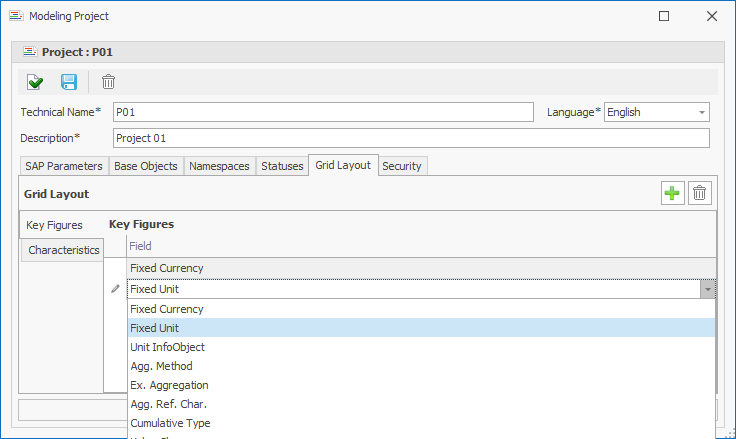This screenshot has width=736, height=439.
Task: Select the Characteristics side tab
Action: tap(63, 250)
